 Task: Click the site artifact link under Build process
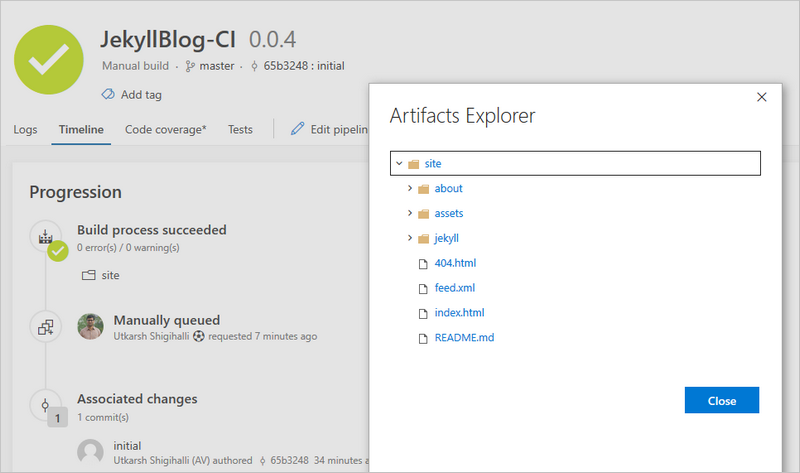tap(110, 276)
